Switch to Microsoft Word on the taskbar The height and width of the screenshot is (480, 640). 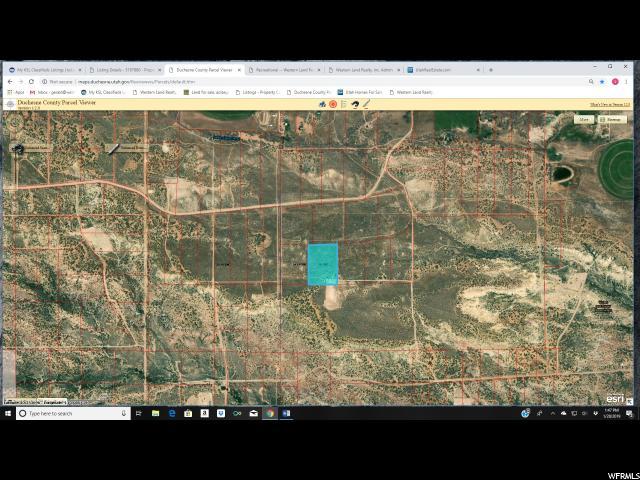286,413
